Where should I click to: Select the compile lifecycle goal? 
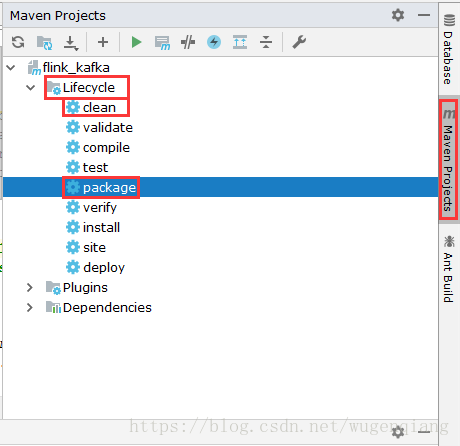pos(98,148)
